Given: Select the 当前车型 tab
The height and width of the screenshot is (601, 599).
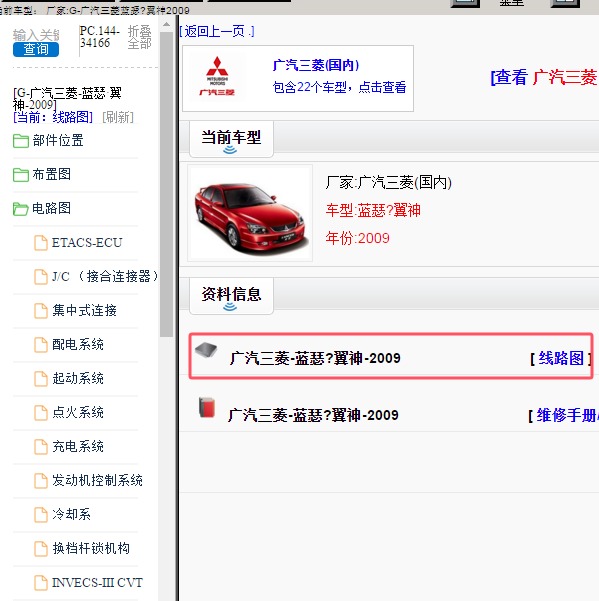Looking at the screenshot, I should (231, 138).
